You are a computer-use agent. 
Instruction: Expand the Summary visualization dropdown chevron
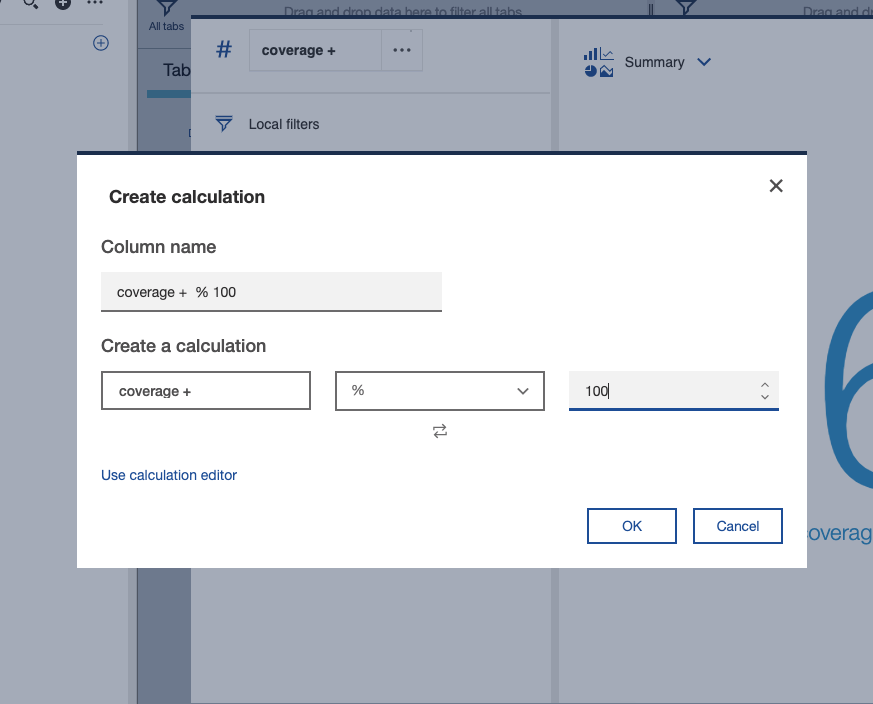704,62
